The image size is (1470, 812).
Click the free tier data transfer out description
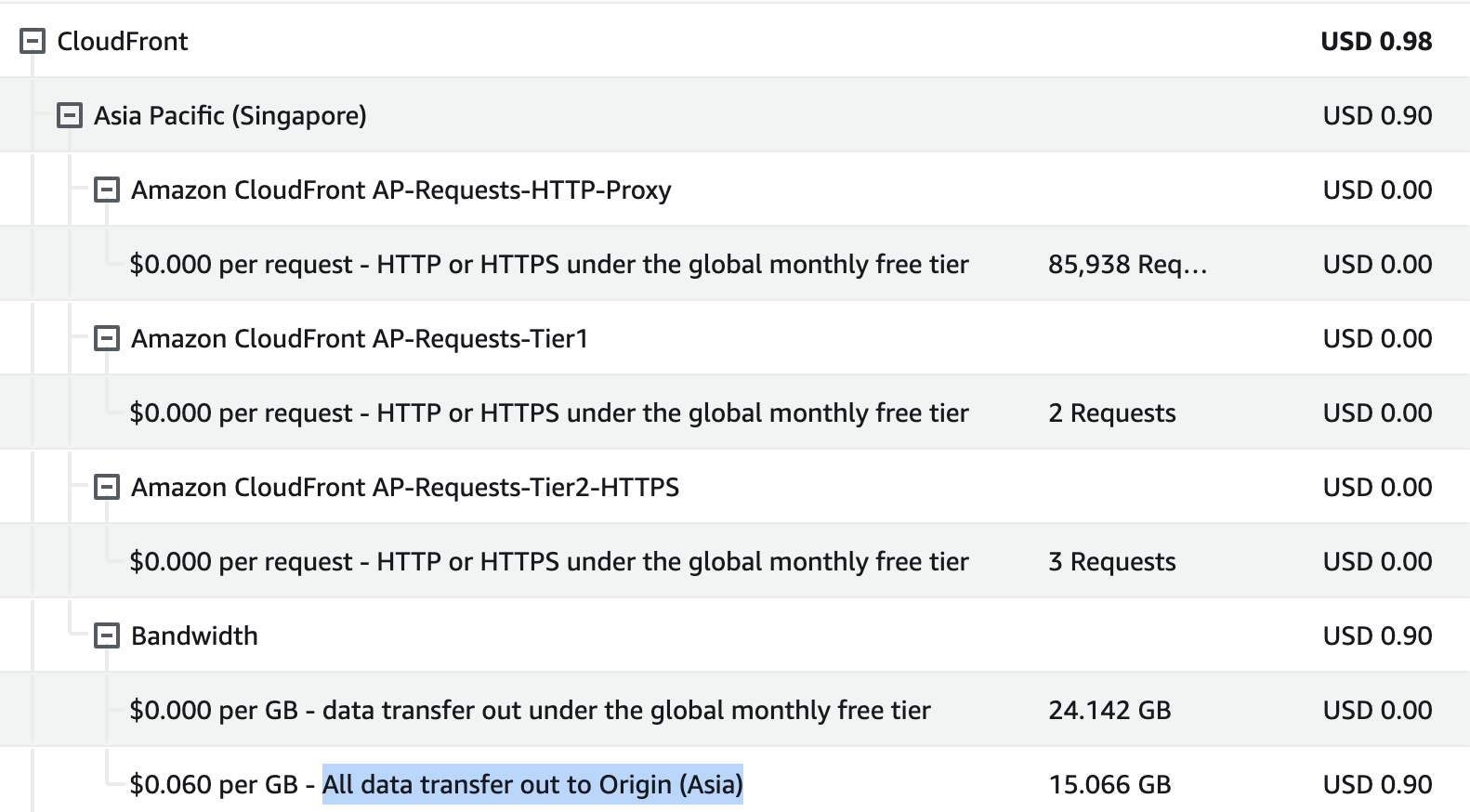[530, 710]
